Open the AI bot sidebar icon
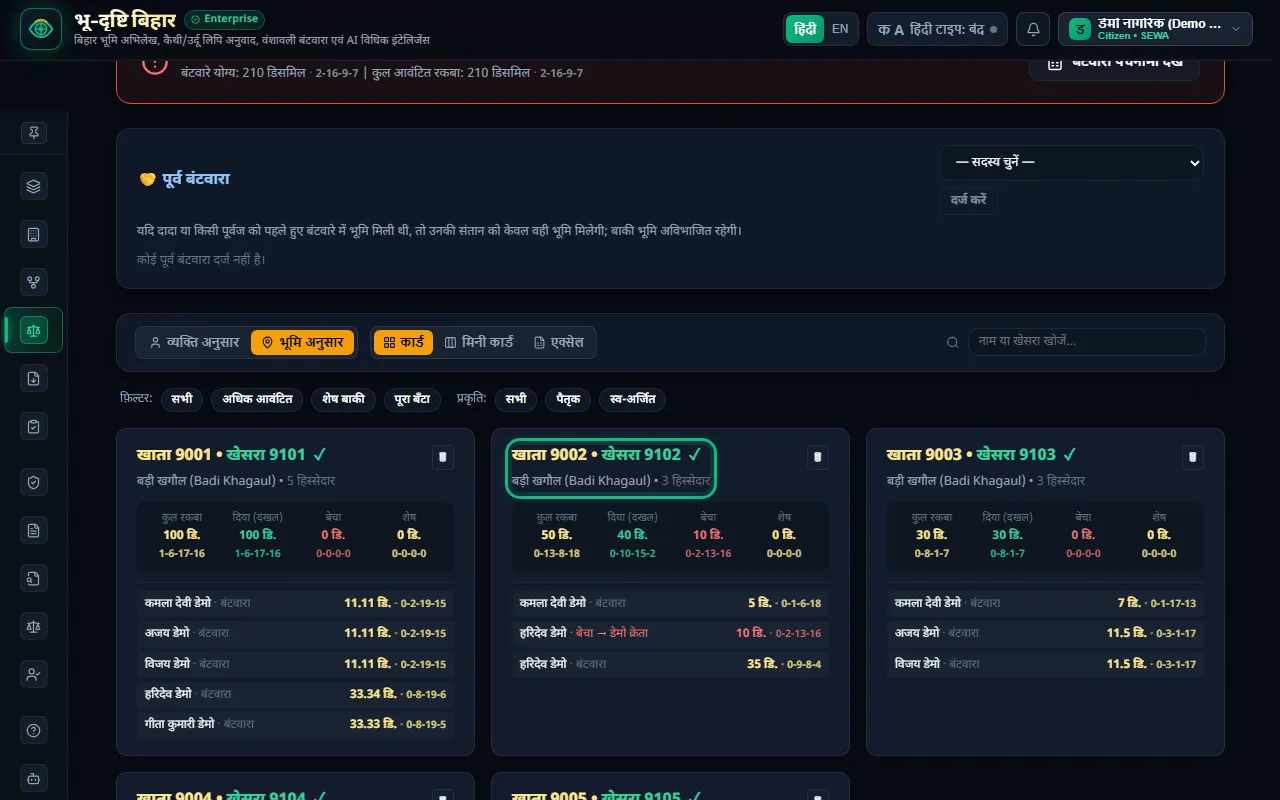 click(x=34, y=778)
